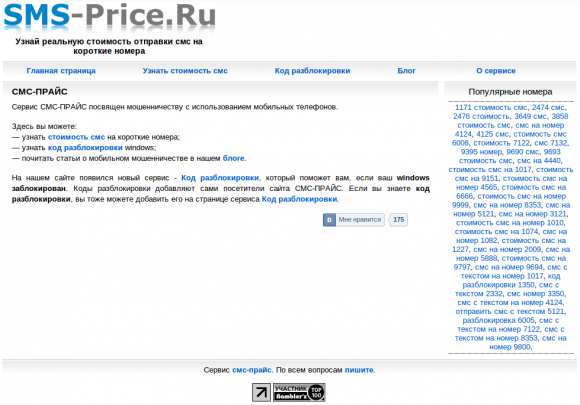Go to the Код разблокировки menu item

312,71
